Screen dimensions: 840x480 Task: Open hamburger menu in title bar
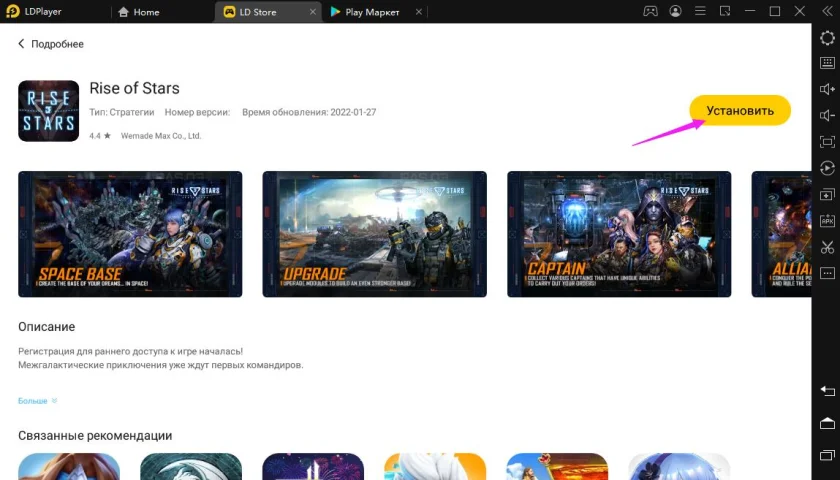700,11
